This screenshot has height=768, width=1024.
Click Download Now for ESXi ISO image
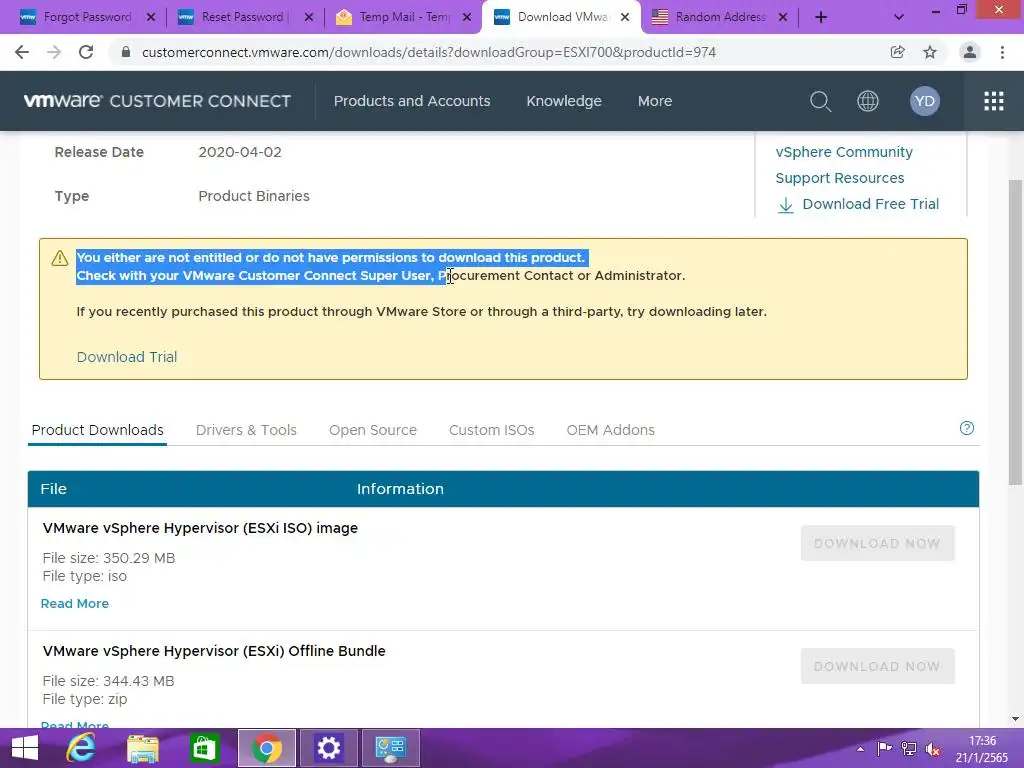[877, 543]
